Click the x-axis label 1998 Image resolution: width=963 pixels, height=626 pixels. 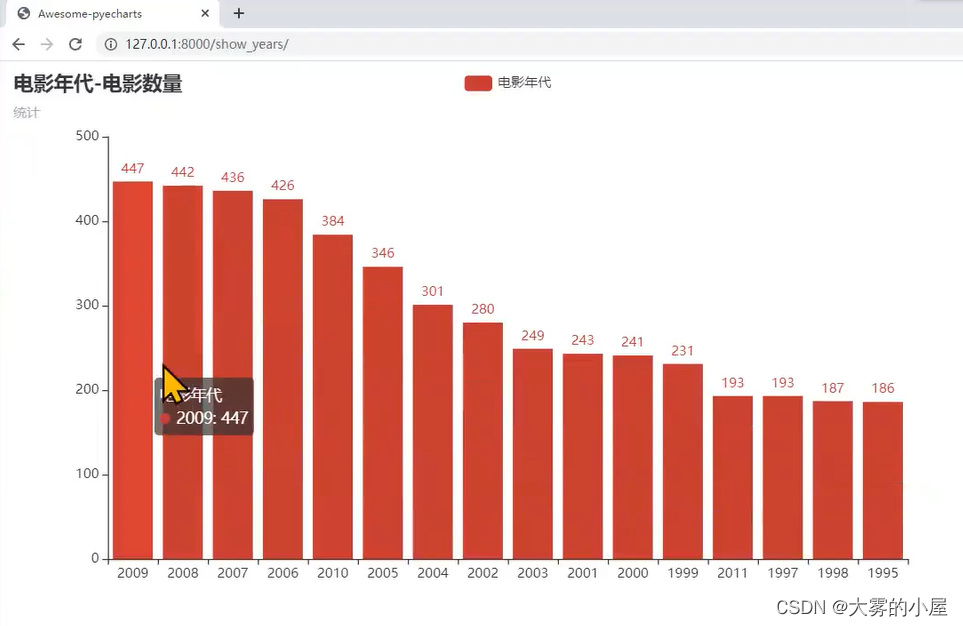pyautogui.click(x=833, y=573)
